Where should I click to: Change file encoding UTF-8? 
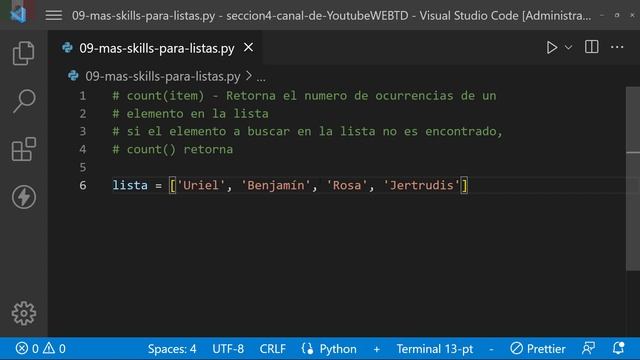point(228,349)
